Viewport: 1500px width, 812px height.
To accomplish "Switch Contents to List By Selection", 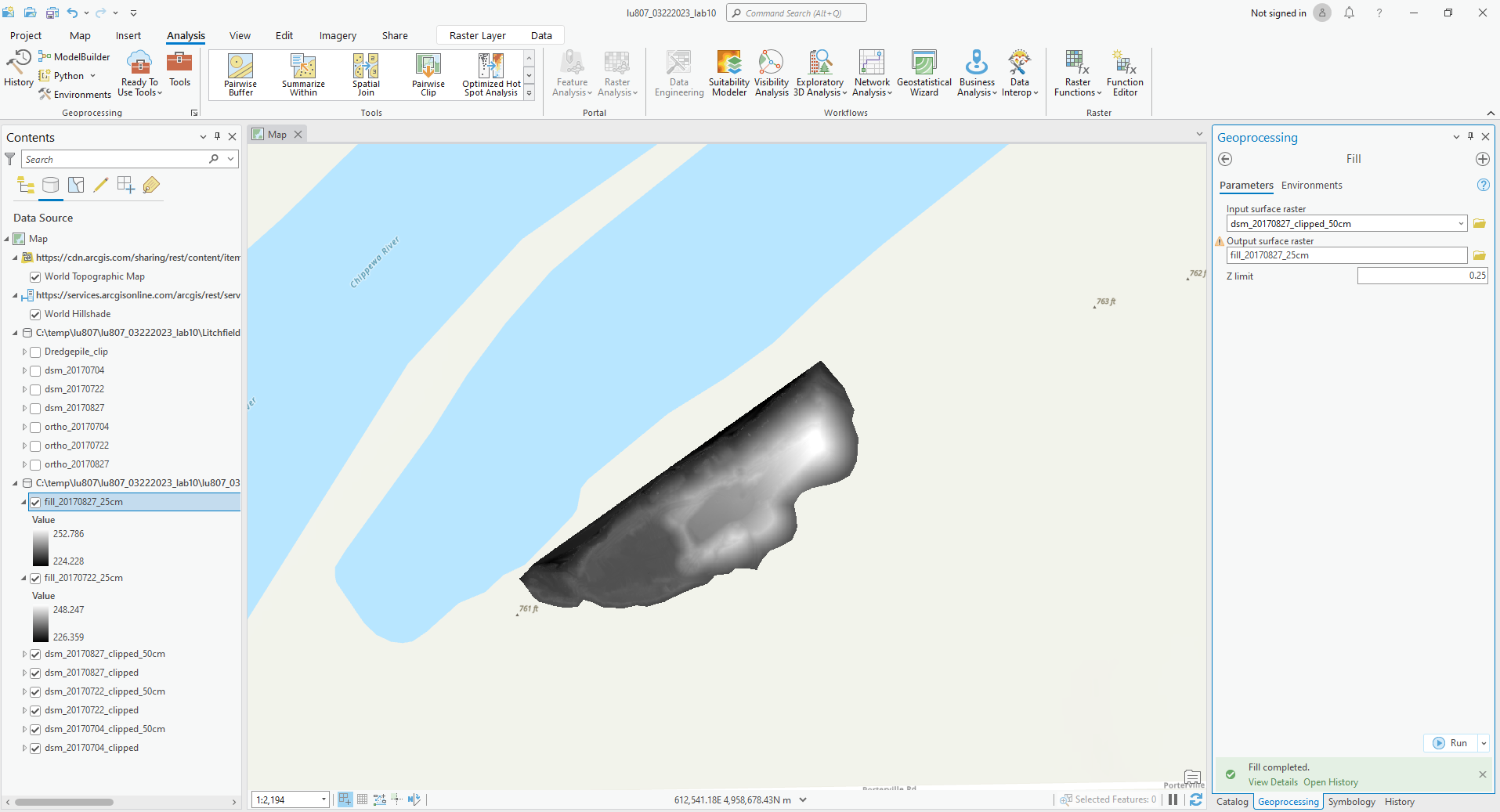I will [76, 186].
